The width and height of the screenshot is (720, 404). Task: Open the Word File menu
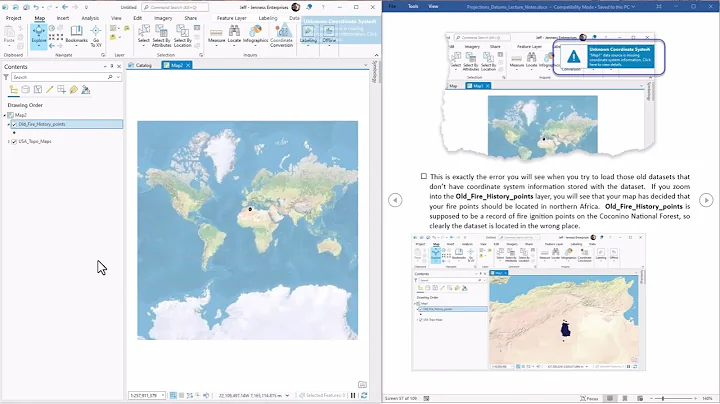392,6
